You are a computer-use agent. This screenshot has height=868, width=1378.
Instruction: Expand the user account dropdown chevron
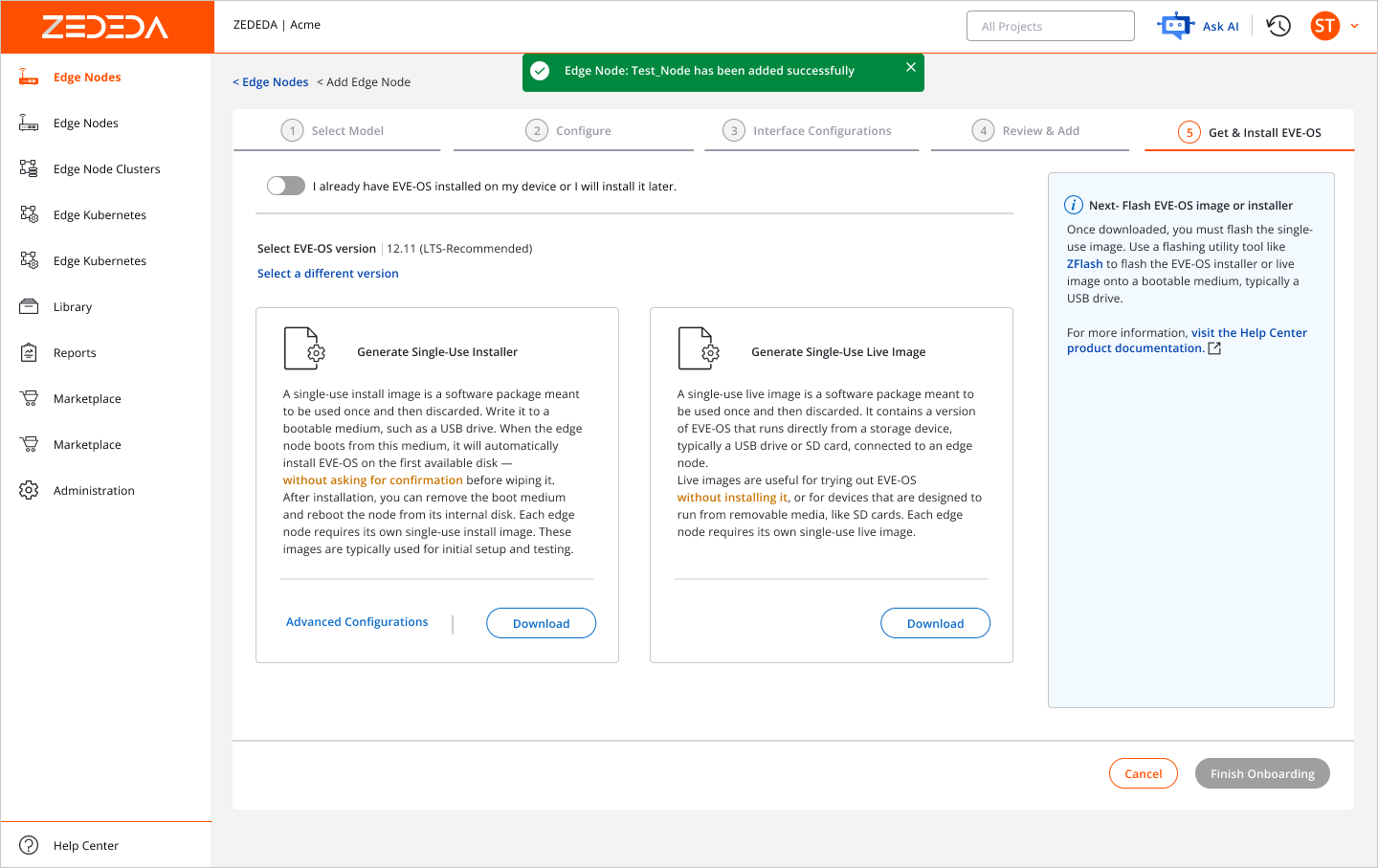(x=1354, y=26)
